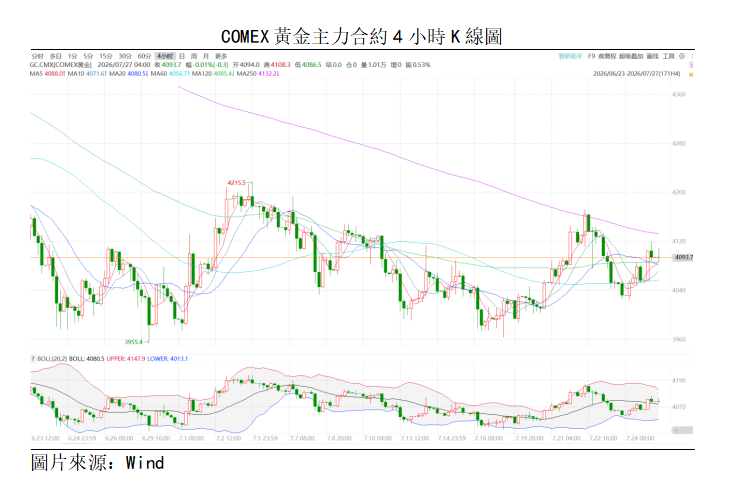Select the 日 daily period tab

(x=182, y=56)
